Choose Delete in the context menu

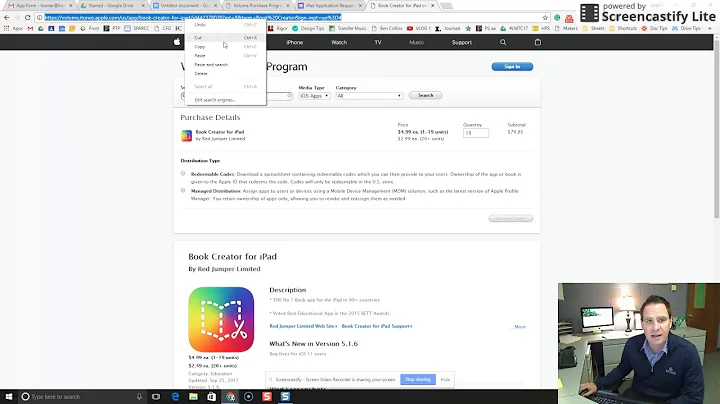[225, 73]
